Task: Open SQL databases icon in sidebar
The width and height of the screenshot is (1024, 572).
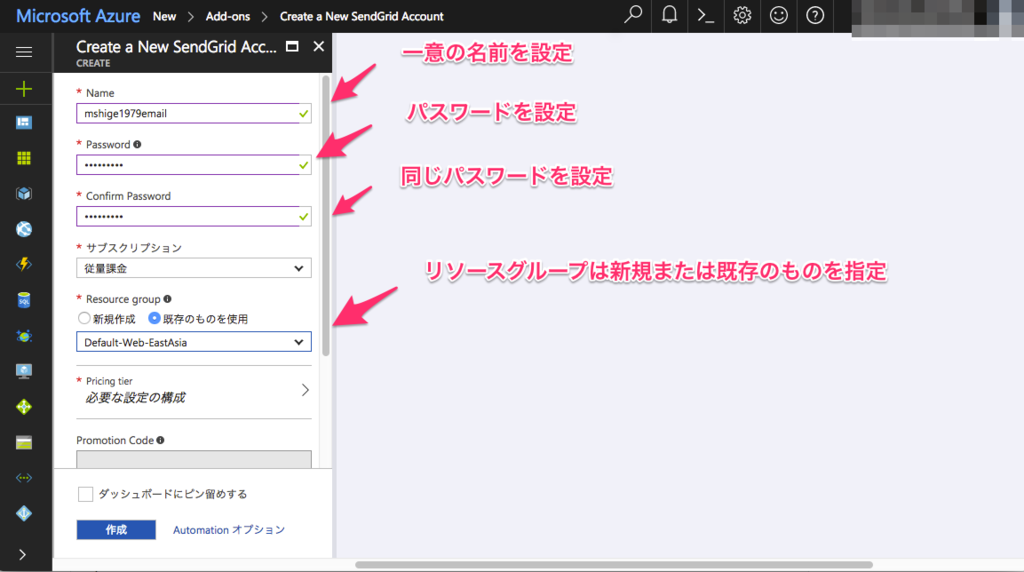Action: click(24, 300)
